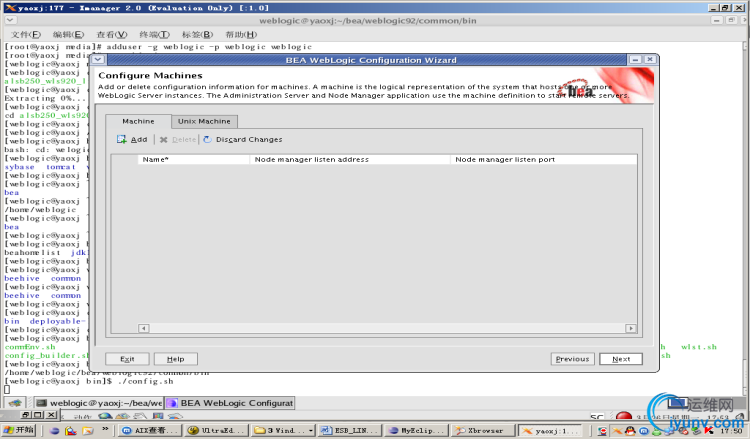750x439 pixels.
Task: Sort by the Name* column header
Action: pyautogui.click(x=194, y=159)
